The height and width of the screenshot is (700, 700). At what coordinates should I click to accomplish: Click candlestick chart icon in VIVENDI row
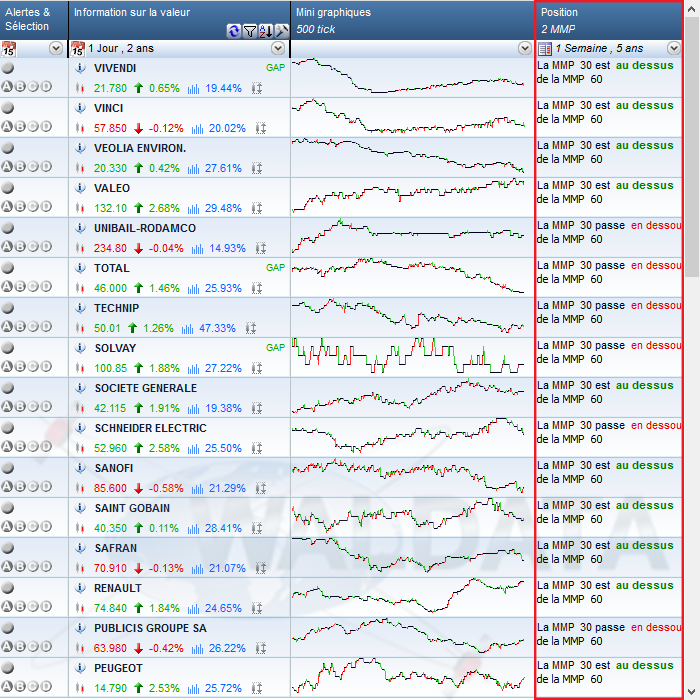pyautogui.click(x=80, y=88)
